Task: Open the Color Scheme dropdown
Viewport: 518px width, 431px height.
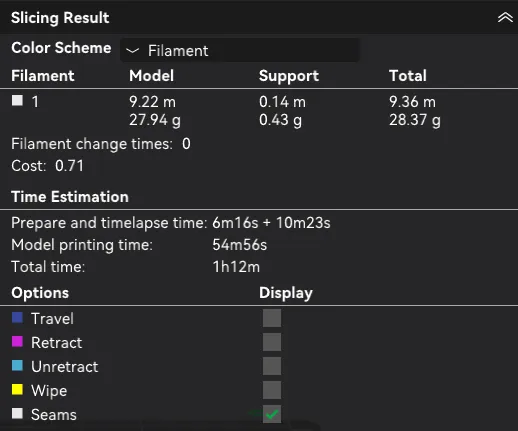Action: [240, 50]
